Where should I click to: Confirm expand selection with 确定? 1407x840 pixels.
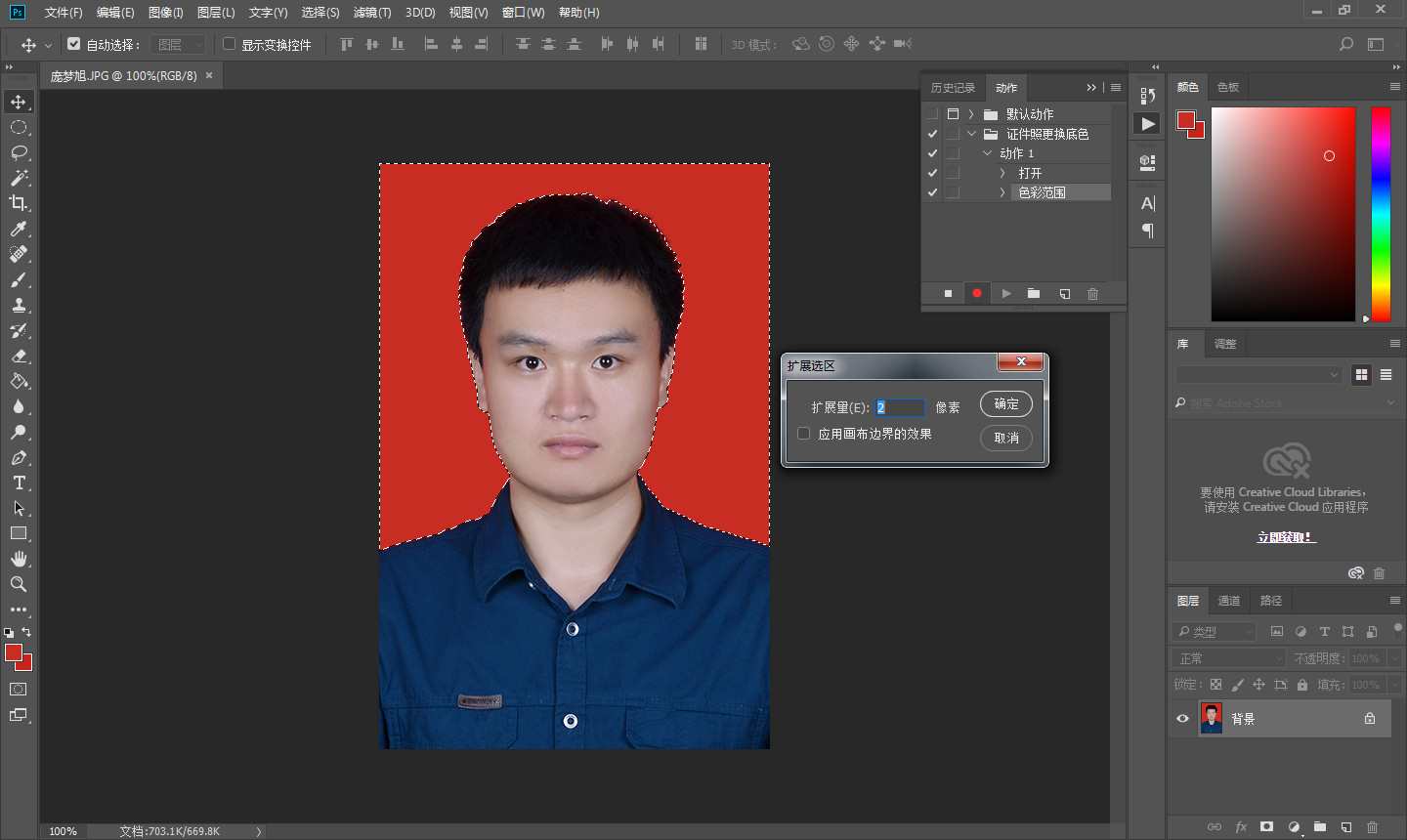click(1006, 403)
